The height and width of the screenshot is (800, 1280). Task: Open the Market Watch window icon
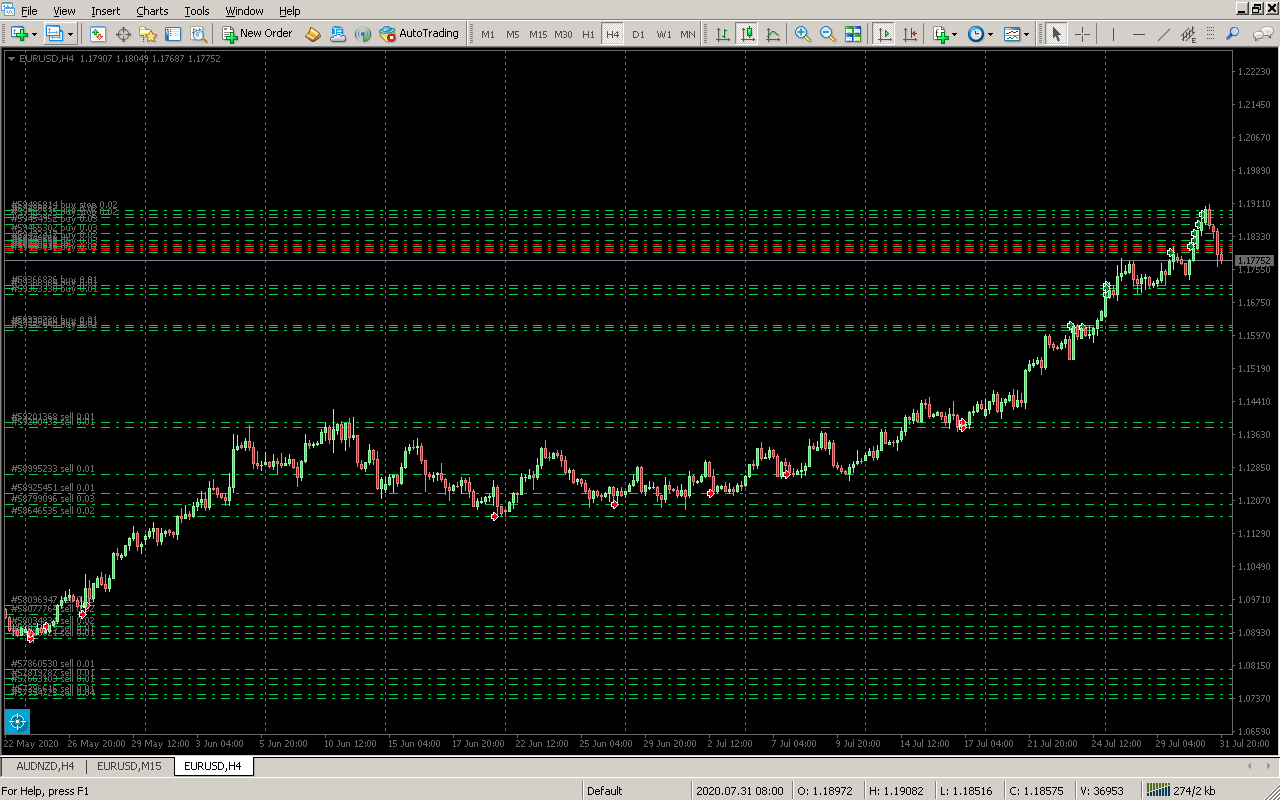point(98,34)
